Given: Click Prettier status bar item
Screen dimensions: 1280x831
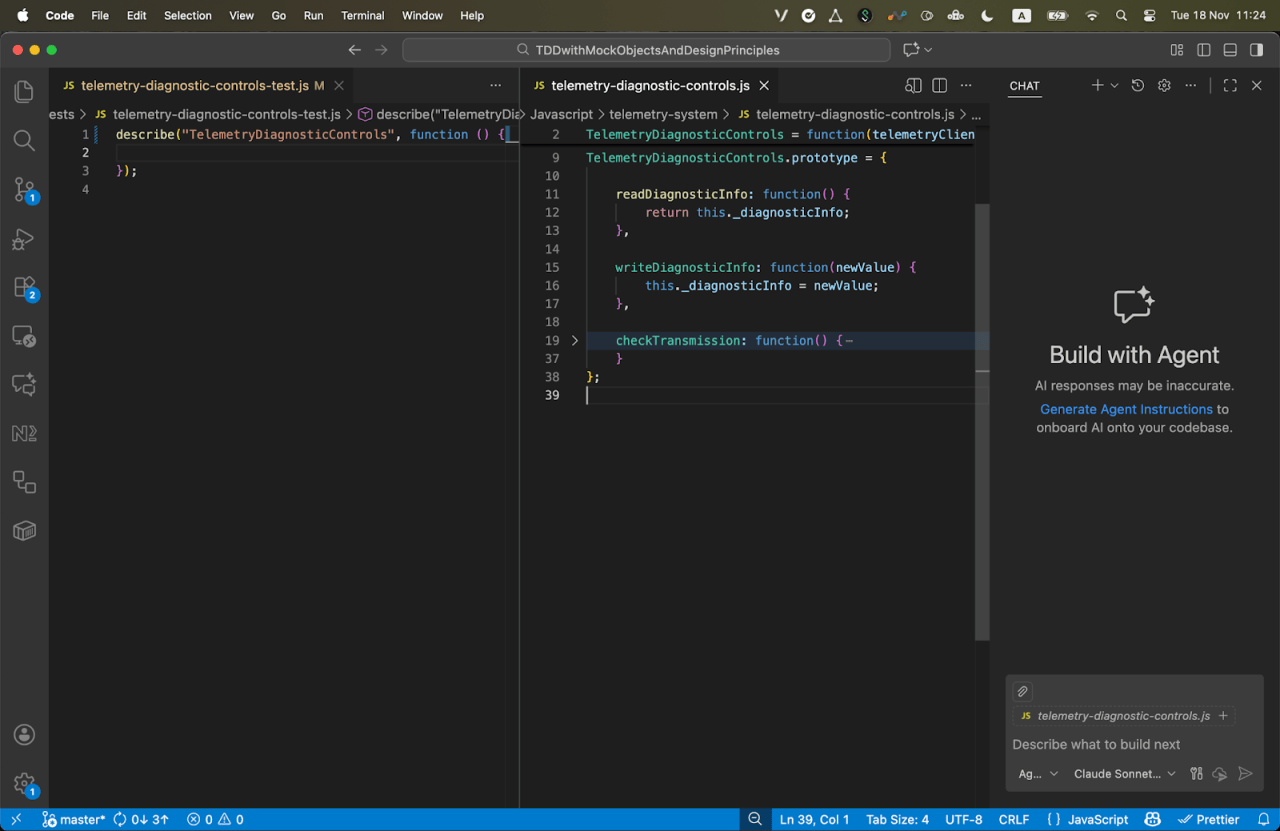Looking at the screenshot, I should [x=1210, y=819].
